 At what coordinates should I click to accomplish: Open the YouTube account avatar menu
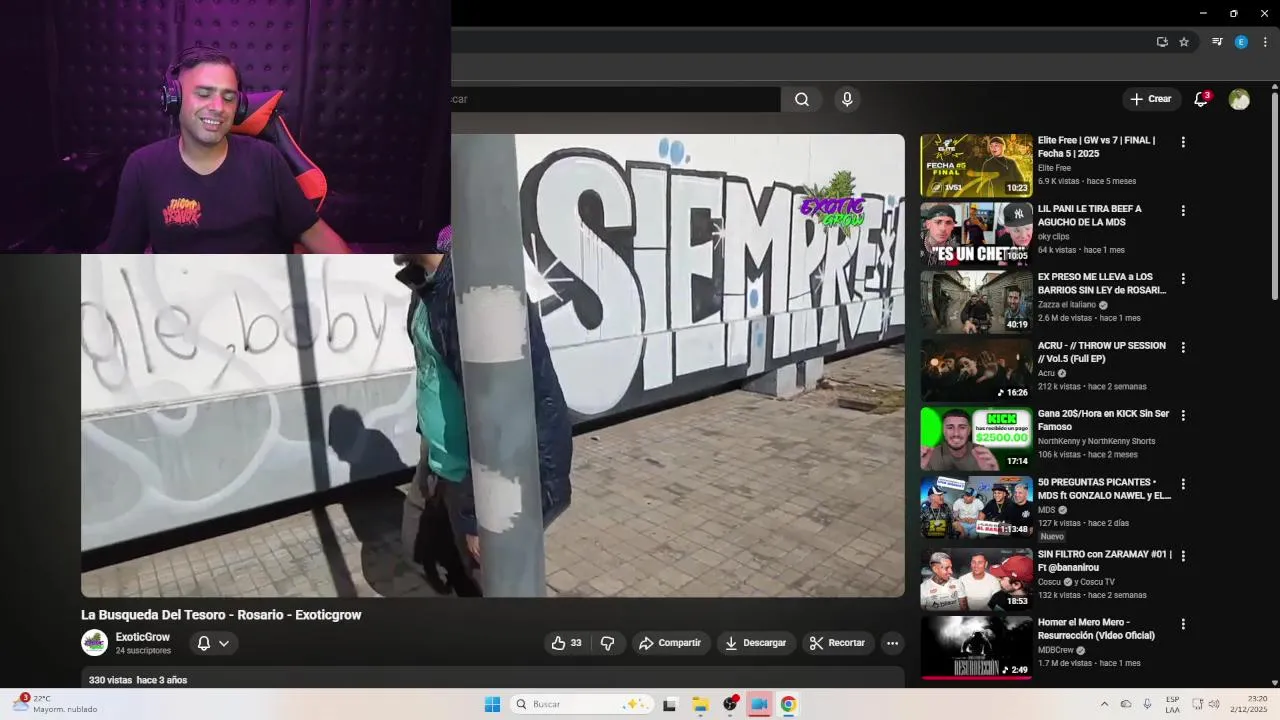[1239, 99]
